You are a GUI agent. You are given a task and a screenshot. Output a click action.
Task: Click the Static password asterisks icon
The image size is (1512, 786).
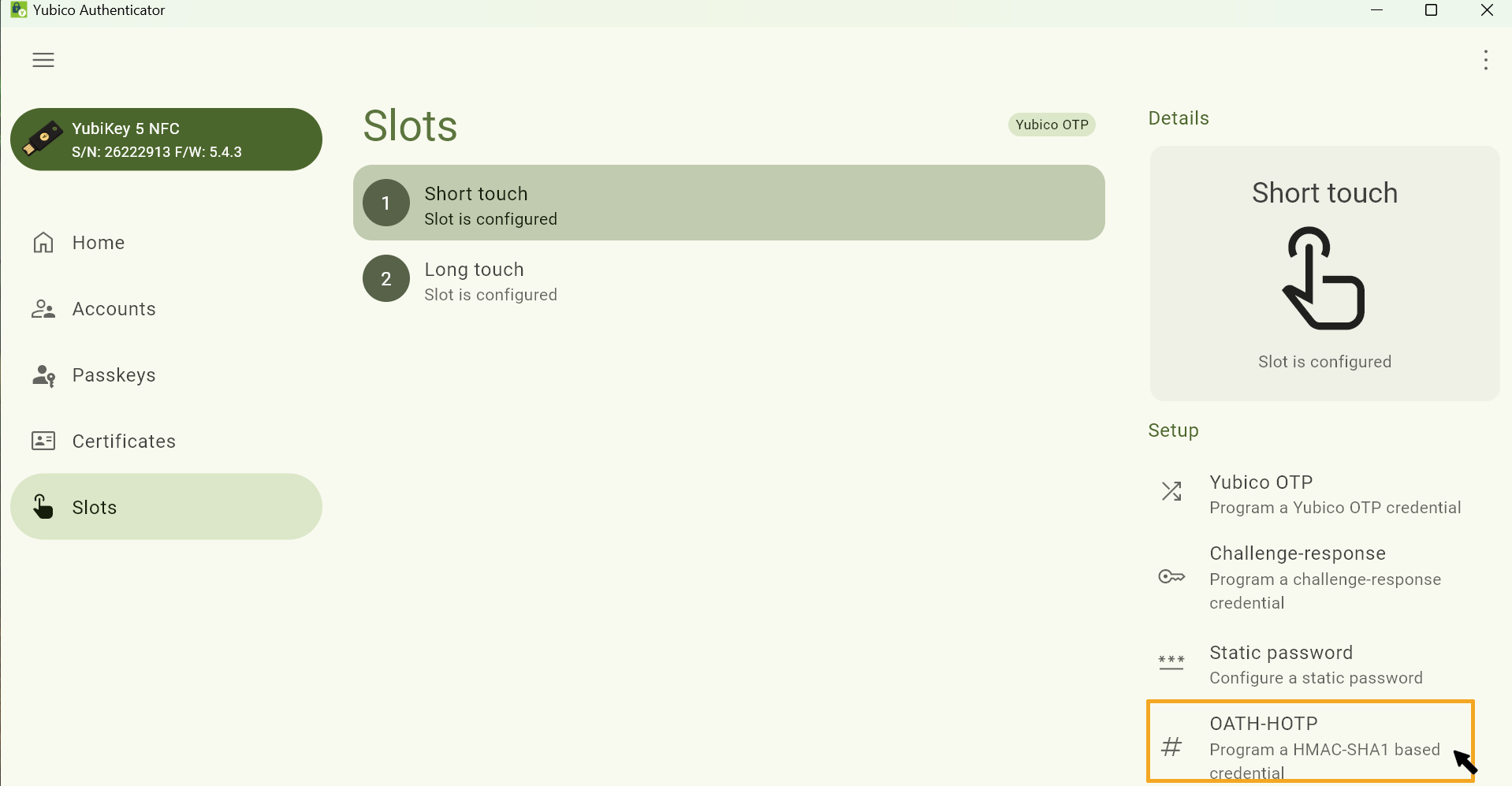click(x=1171, y=661)
